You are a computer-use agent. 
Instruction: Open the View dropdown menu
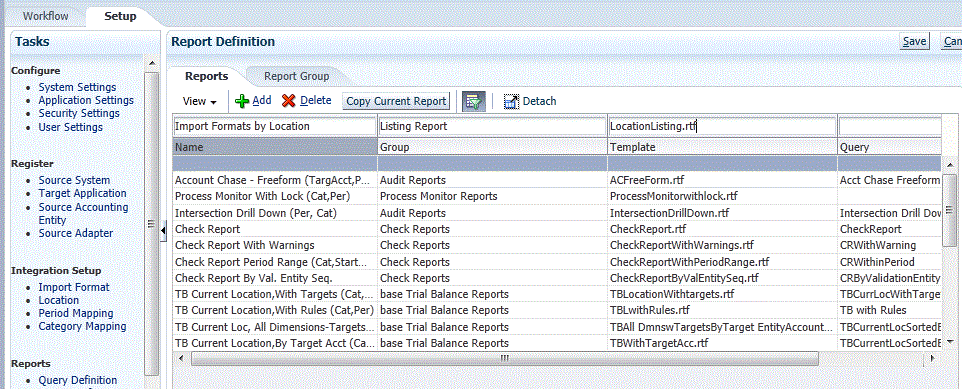200,101
